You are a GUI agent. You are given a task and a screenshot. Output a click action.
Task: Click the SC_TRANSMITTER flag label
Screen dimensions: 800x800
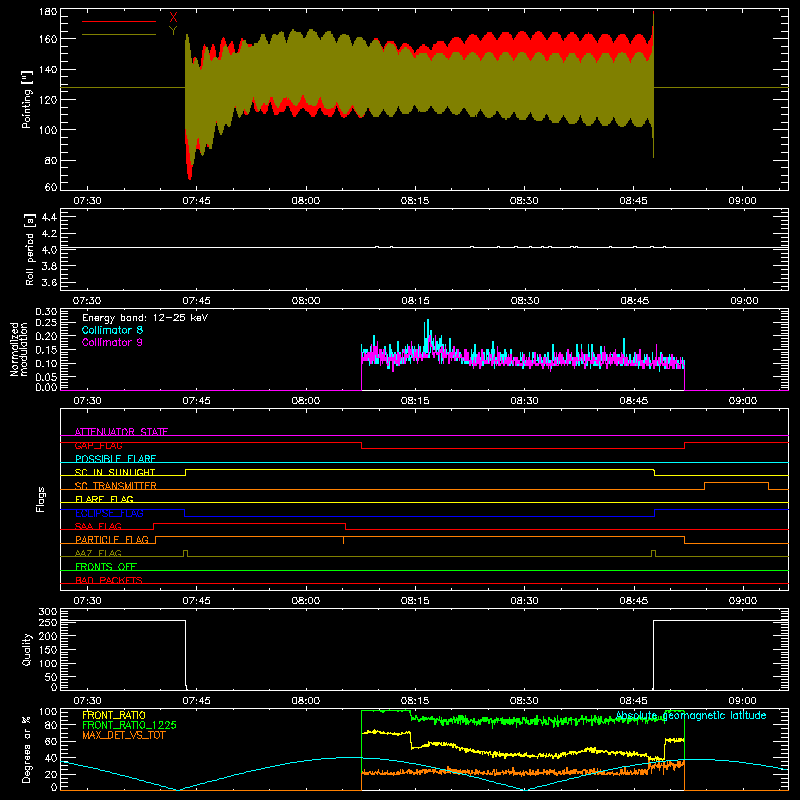116,486
